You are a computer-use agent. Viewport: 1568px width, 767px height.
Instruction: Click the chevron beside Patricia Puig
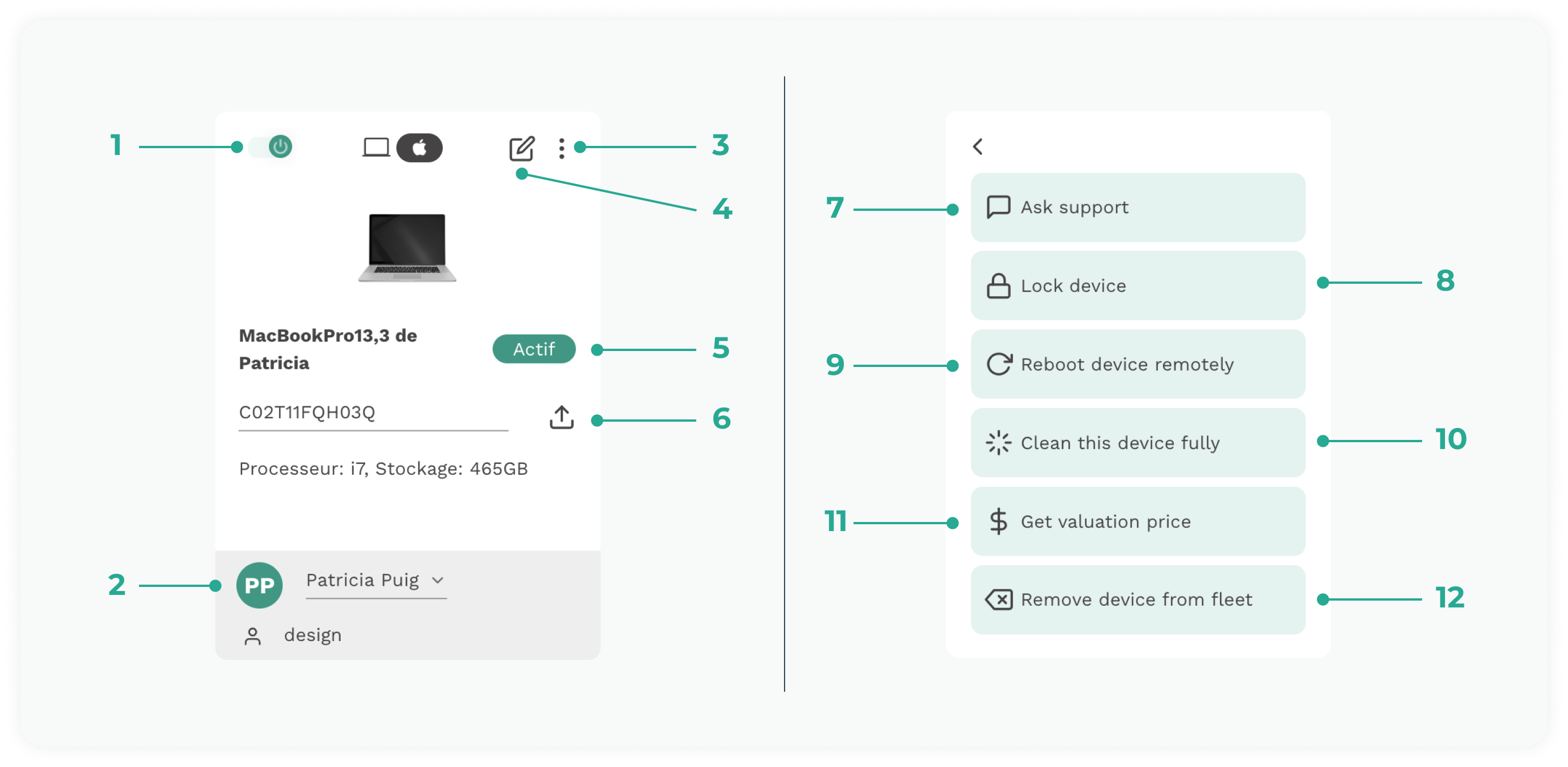pyautogui.click(x=437, y=580)
